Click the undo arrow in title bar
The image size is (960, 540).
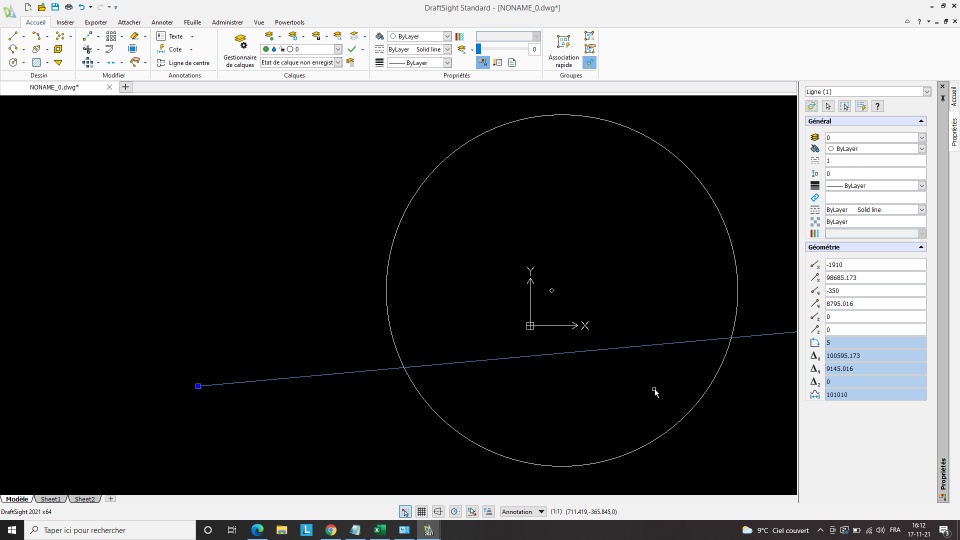tap(82, 7)
